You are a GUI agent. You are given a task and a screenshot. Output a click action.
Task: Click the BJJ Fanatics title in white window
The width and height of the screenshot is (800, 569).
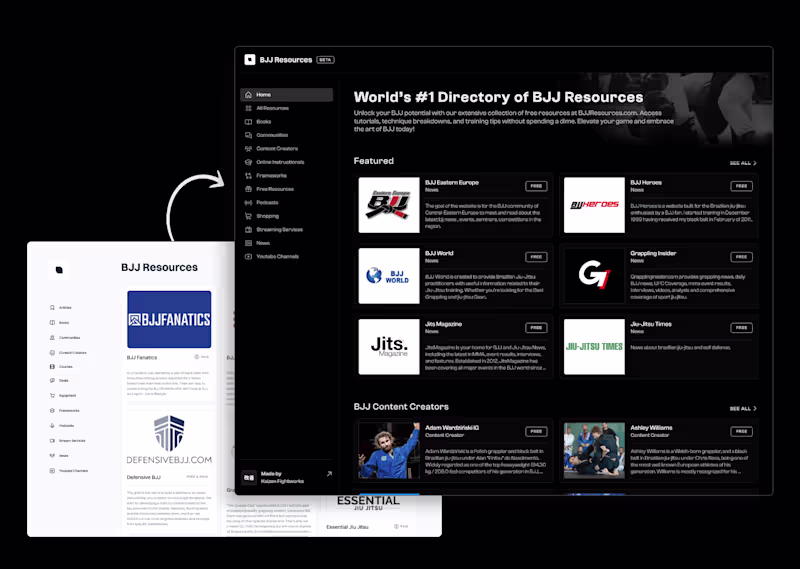(x=142, y=357)
